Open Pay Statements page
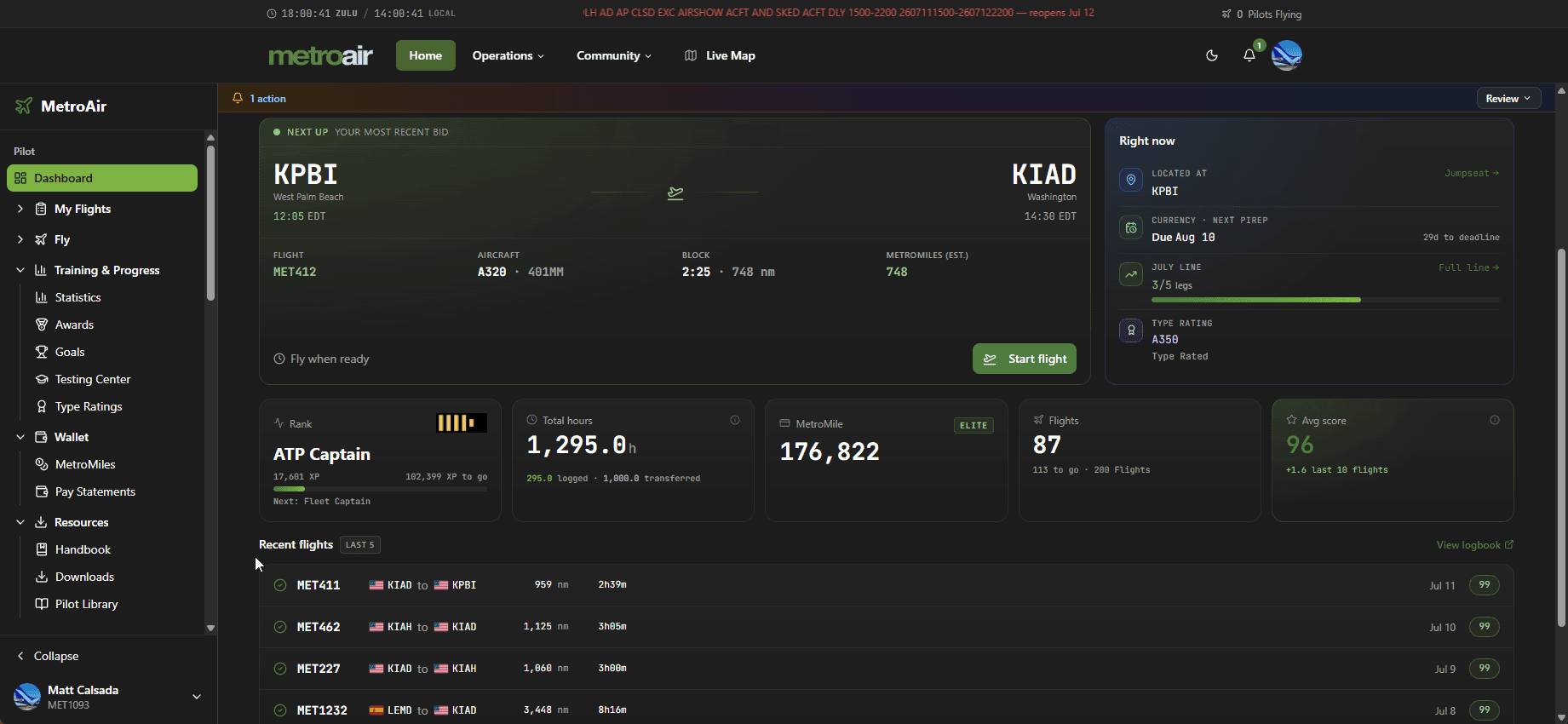Image resolution: width=1568 pixels, height=724 pixels. click(x=95, y=491)
